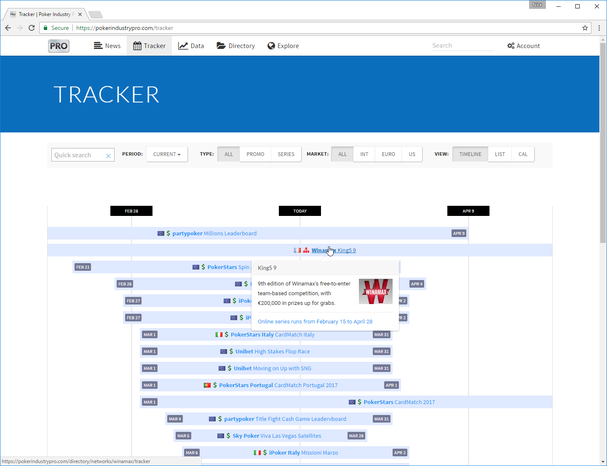Viewport: 607px width, 466px height.
Task: Click the French flag icon on Winamax row
Action: coord(297,250)
